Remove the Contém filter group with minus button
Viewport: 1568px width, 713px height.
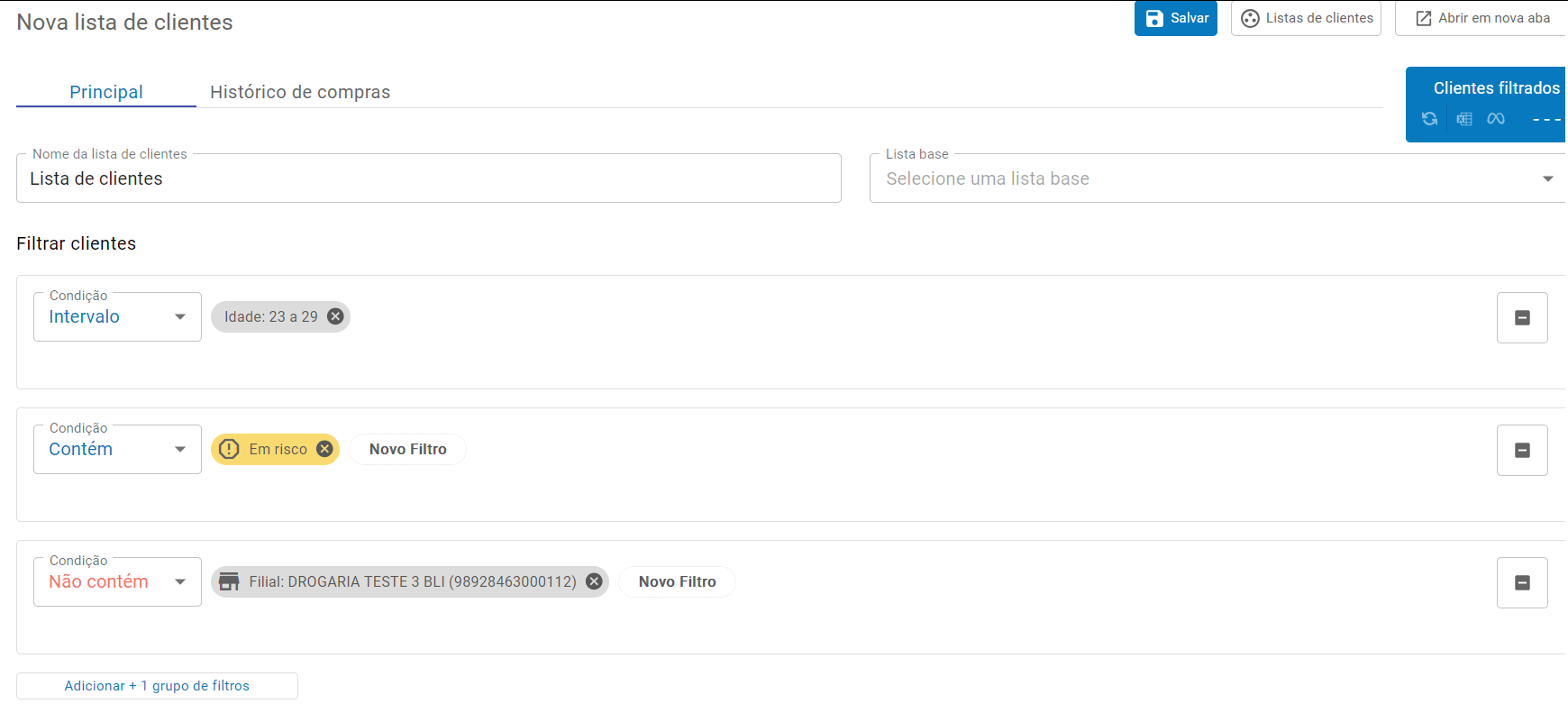(x=1522, y=450)
